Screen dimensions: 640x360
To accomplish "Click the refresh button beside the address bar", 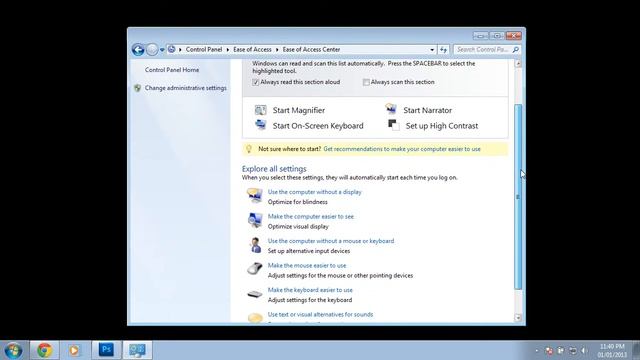I will 444,50.
